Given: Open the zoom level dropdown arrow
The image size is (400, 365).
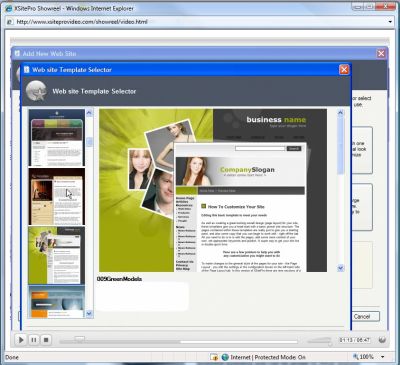Looking at the screenshot, I should coord(383,357).
